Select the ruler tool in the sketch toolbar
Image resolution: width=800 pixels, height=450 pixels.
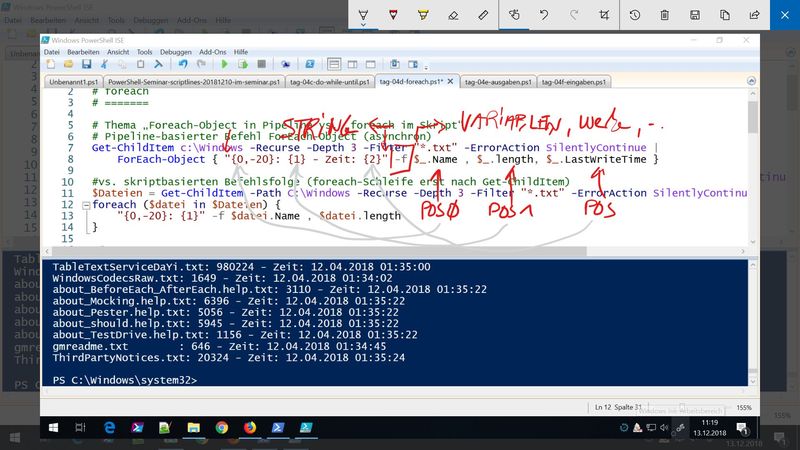pyautogui.click(x=483, y=15)
